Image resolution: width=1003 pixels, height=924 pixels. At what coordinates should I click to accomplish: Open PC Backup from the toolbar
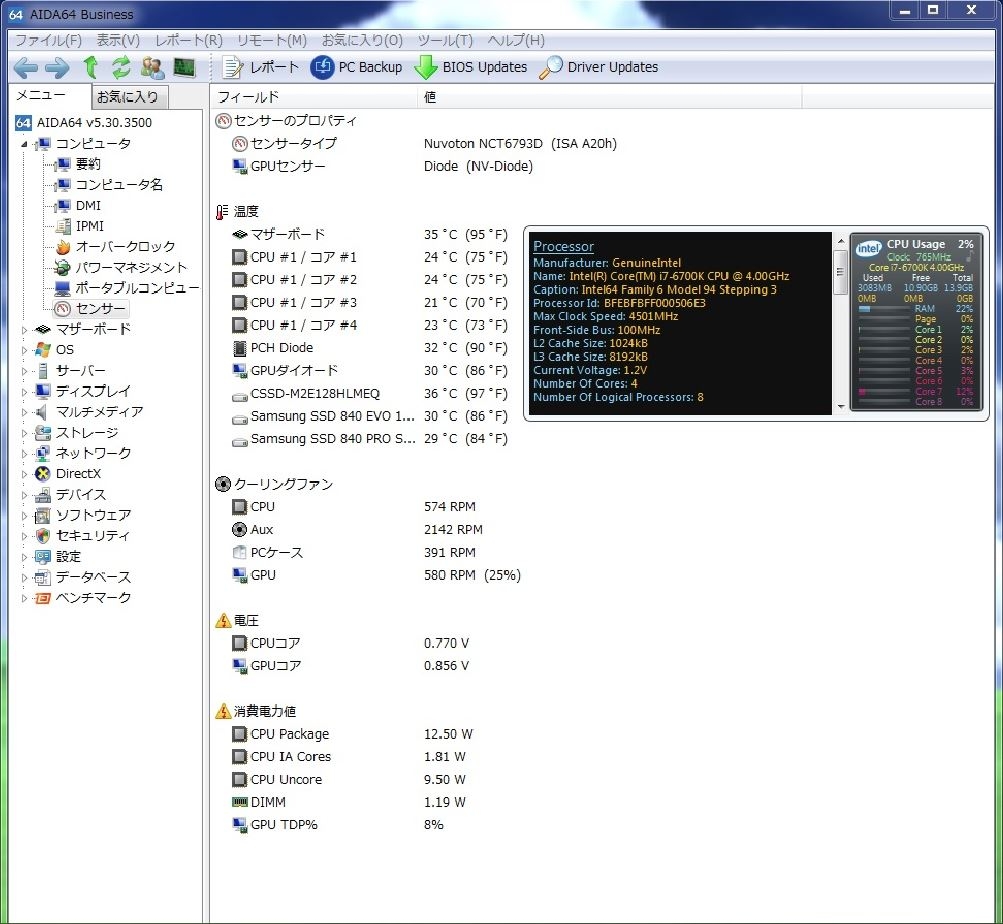[x=357, y=68]
